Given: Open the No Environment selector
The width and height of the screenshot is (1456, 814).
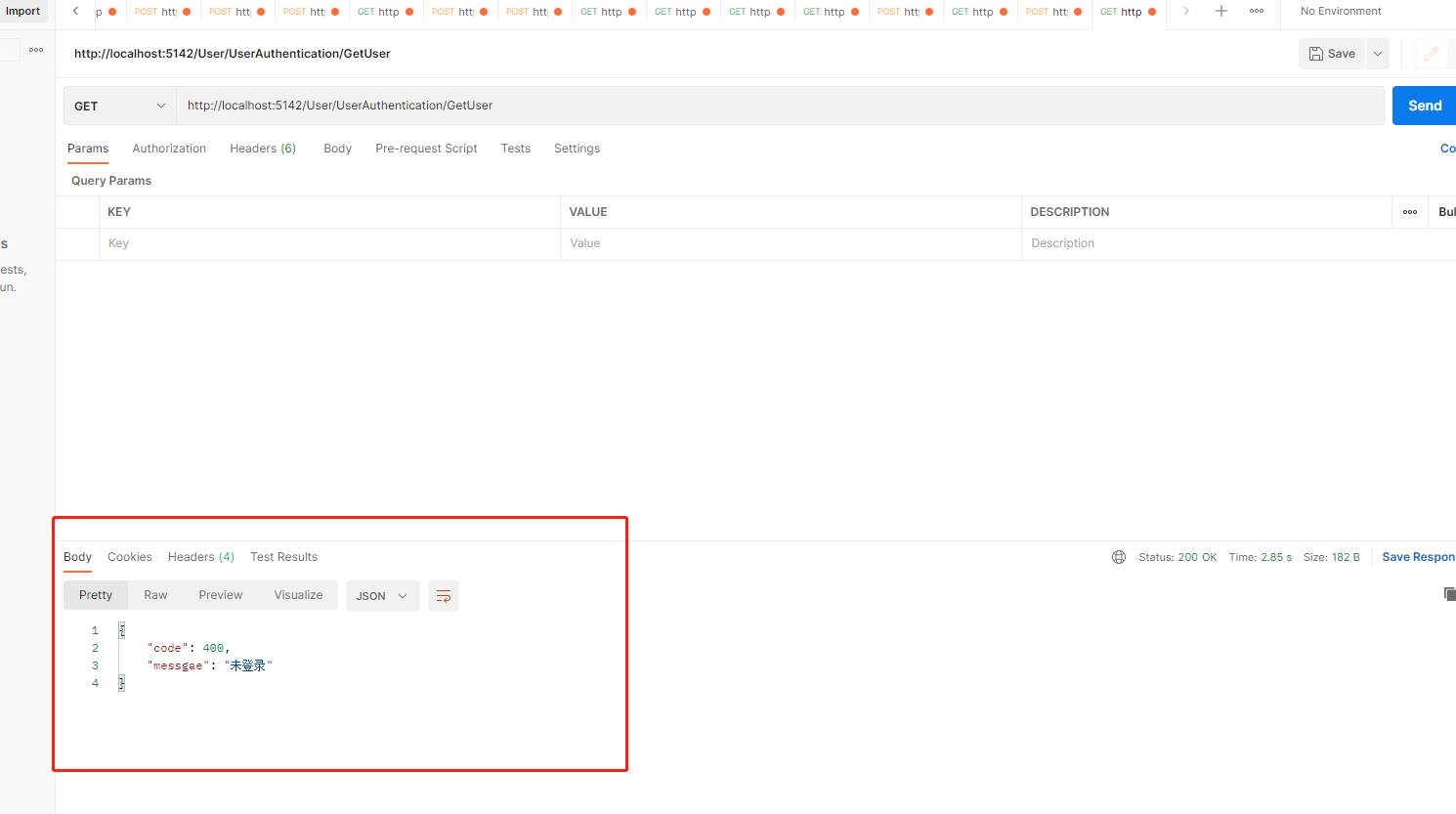Looking at the screenshot, I should pyautogui.click(x=1340, y=11).
